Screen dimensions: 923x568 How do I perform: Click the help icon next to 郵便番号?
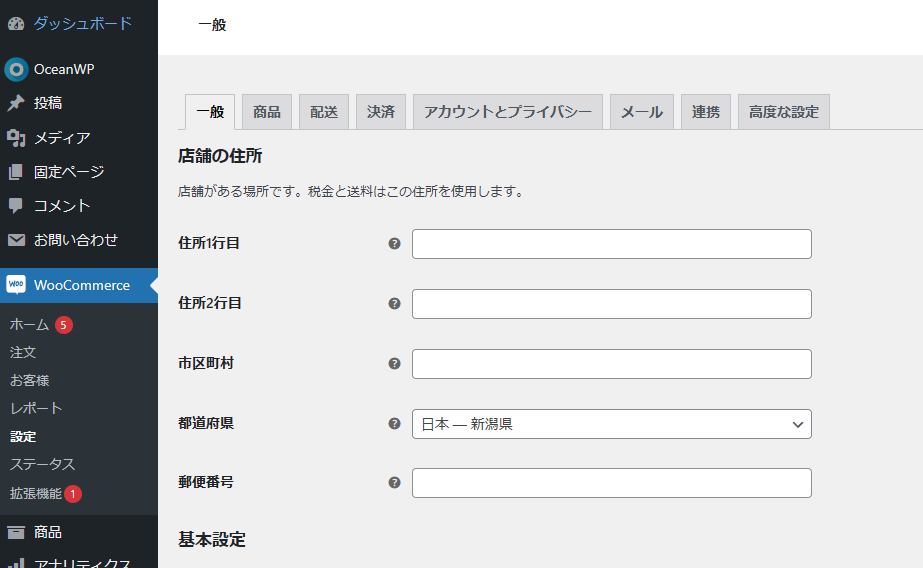[x=394, y=483]
